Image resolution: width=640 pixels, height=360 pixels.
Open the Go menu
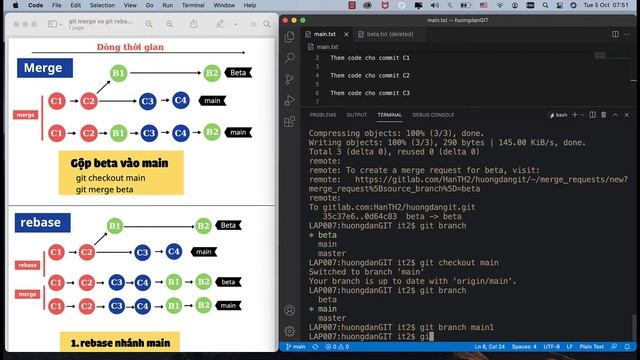pos(150,5)
